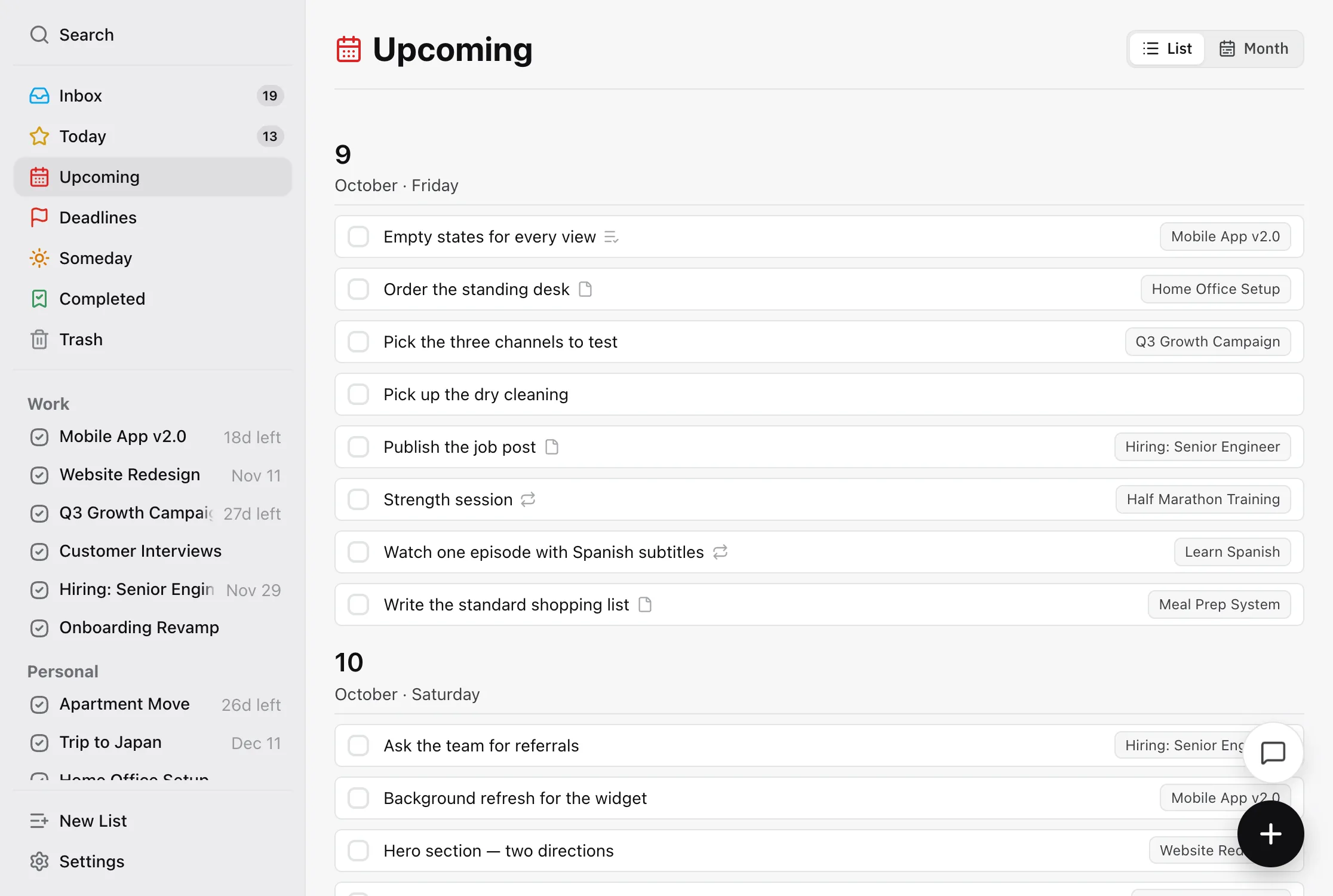Viewport: 1333px width, 896px height.
Task: Open the Trip to Japan list
Action: 153,742
